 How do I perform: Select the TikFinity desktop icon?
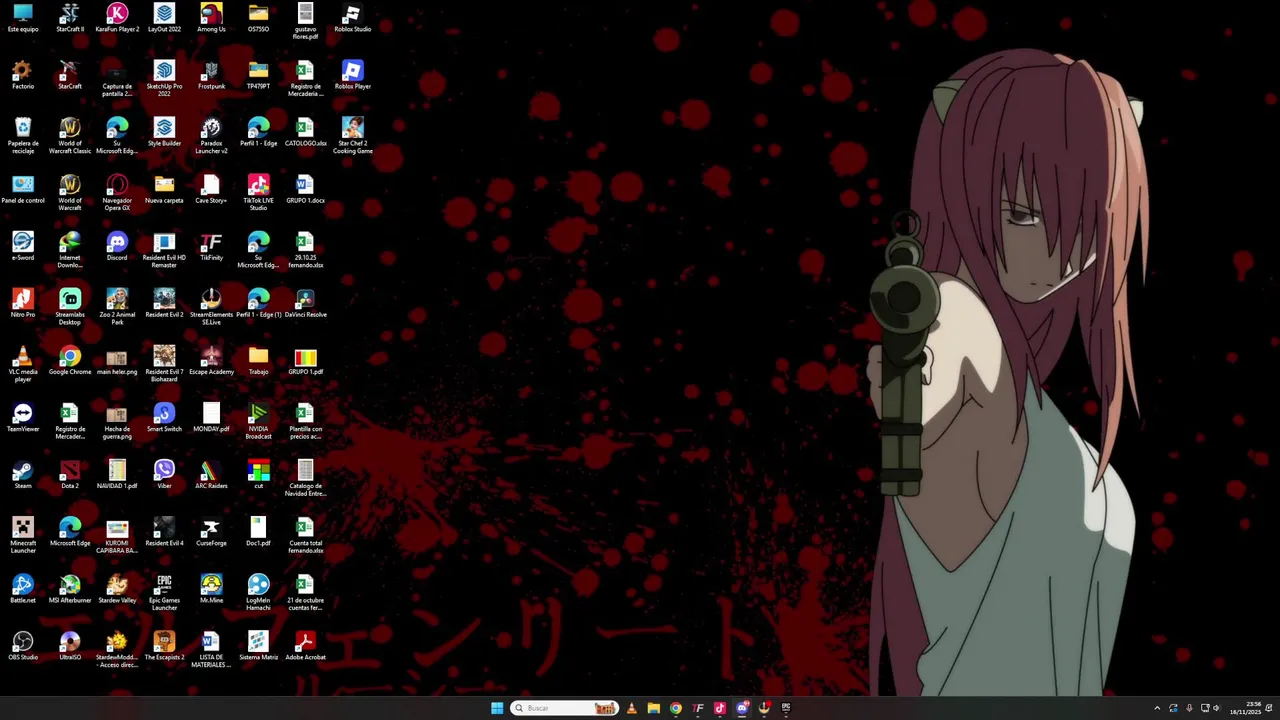point(211,246)
